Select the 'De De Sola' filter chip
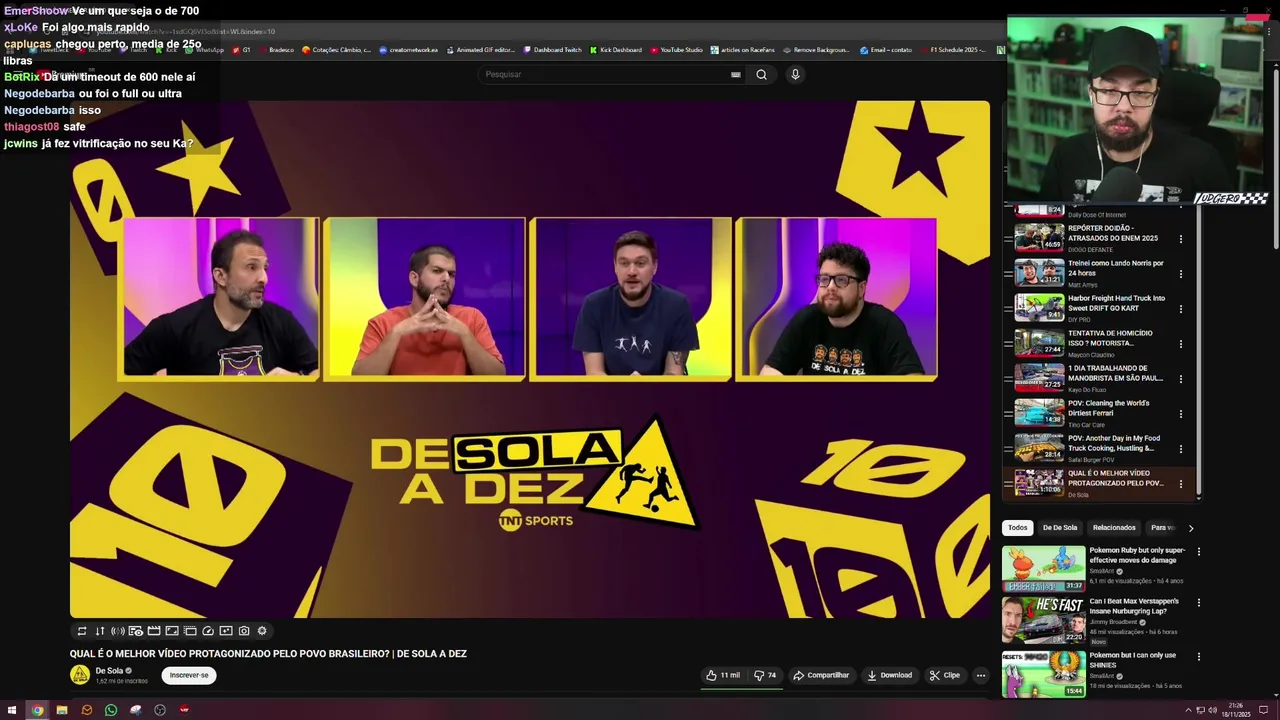1280x720 pixels. (x=1060, y=528)
